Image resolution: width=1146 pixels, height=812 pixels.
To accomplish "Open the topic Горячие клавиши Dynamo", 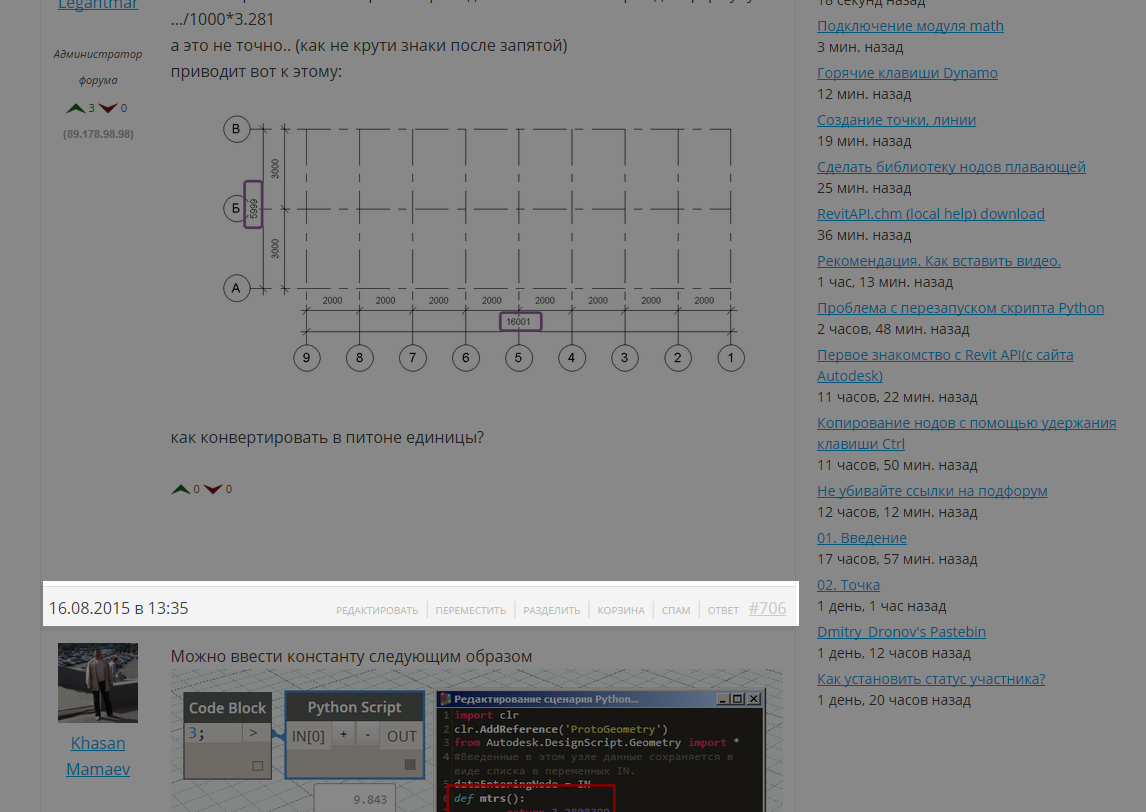I will point(907,72).
